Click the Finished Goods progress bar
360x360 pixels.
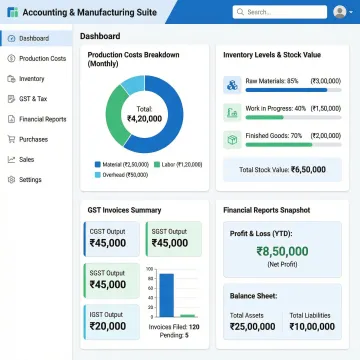click(293, 145)
